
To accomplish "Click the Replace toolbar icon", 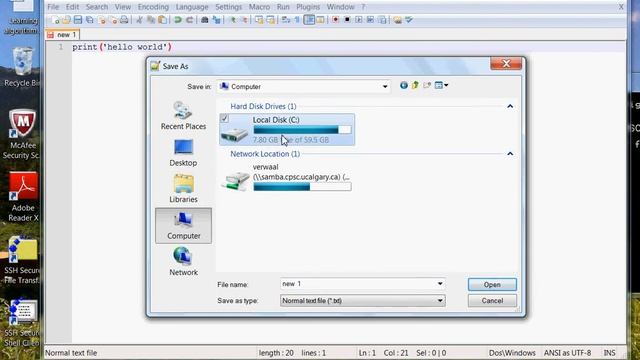I will pos(216,20).
